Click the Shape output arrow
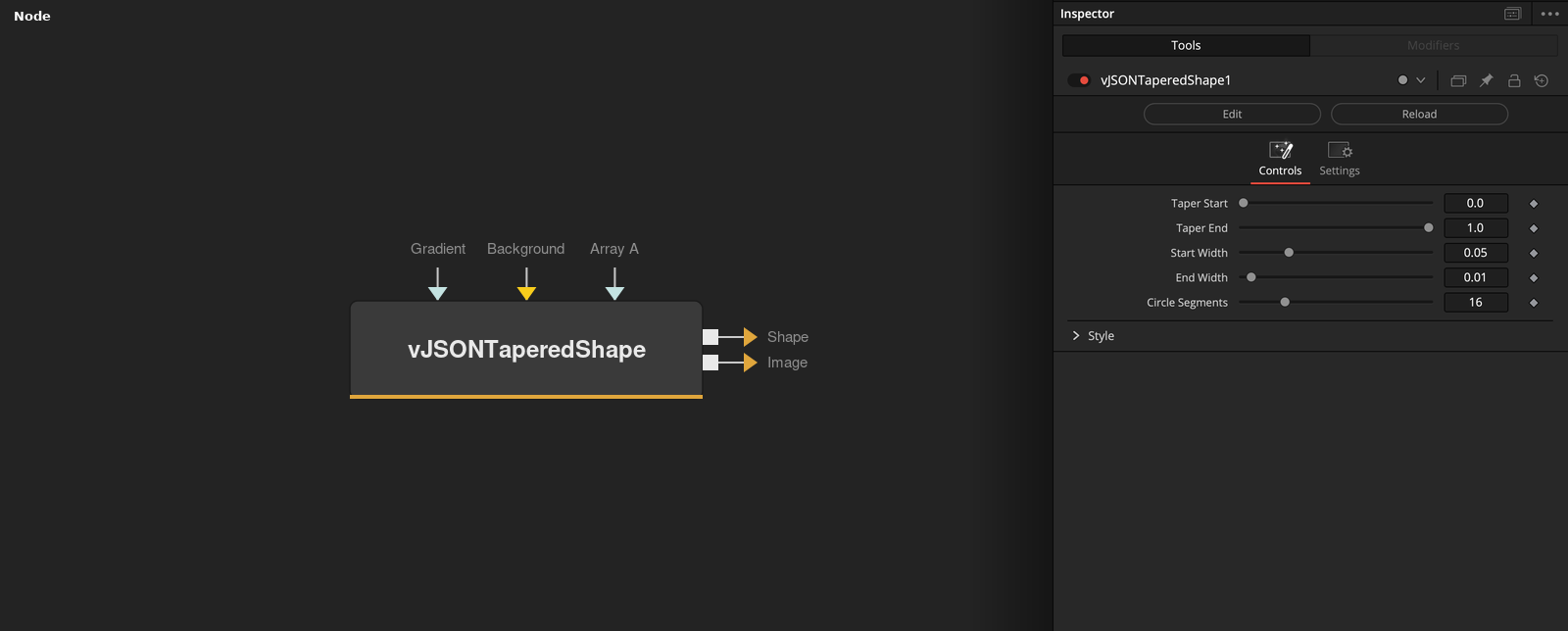1568x631 pixels. (750, 337)
